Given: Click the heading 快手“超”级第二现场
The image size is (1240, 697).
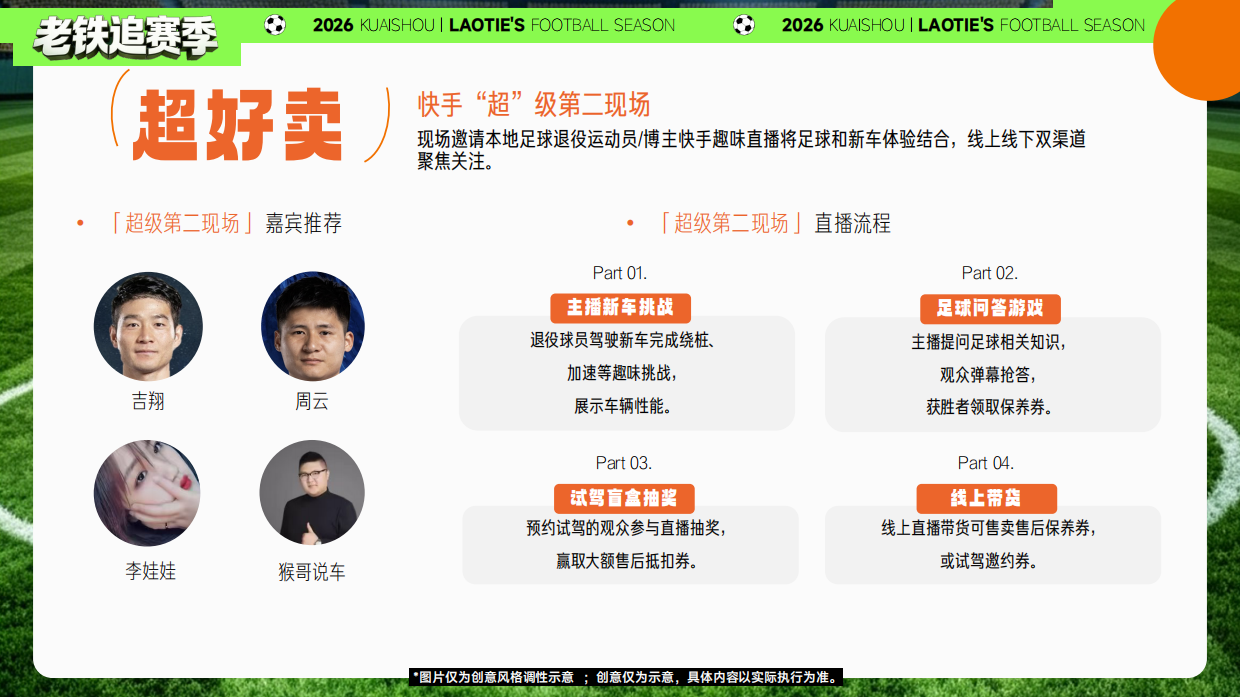Looking at the screenshot, I should pos(534,105).
